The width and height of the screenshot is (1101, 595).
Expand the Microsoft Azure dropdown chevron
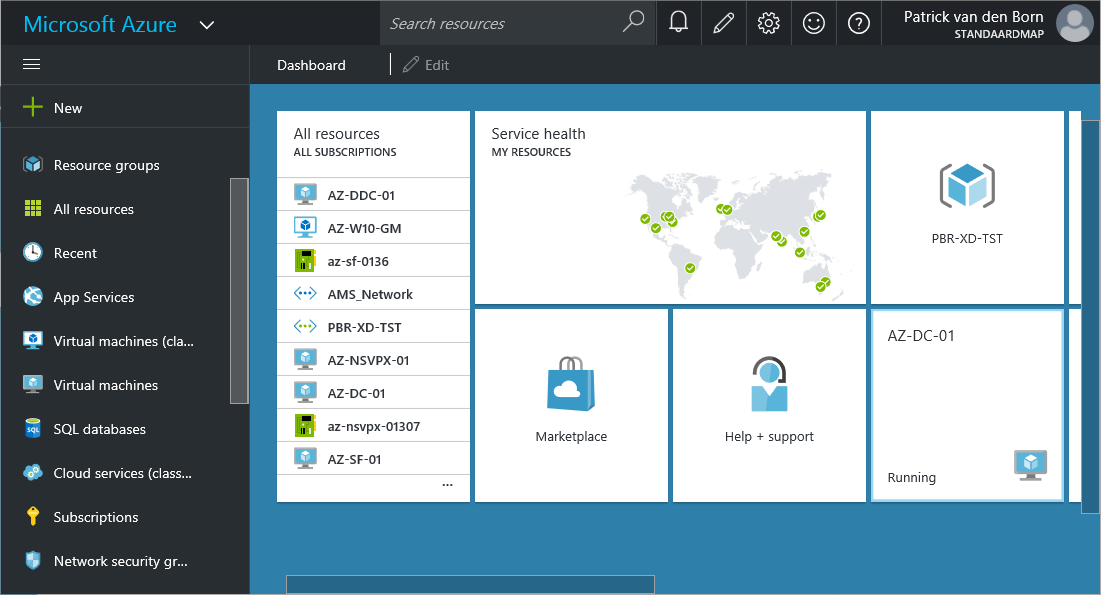pos(206,25)
